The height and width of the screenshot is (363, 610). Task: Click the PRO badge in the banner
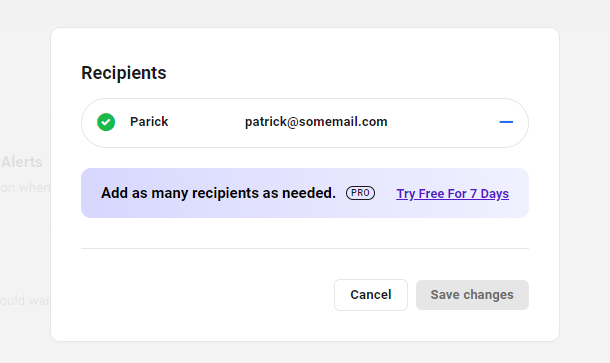[360, 193]
